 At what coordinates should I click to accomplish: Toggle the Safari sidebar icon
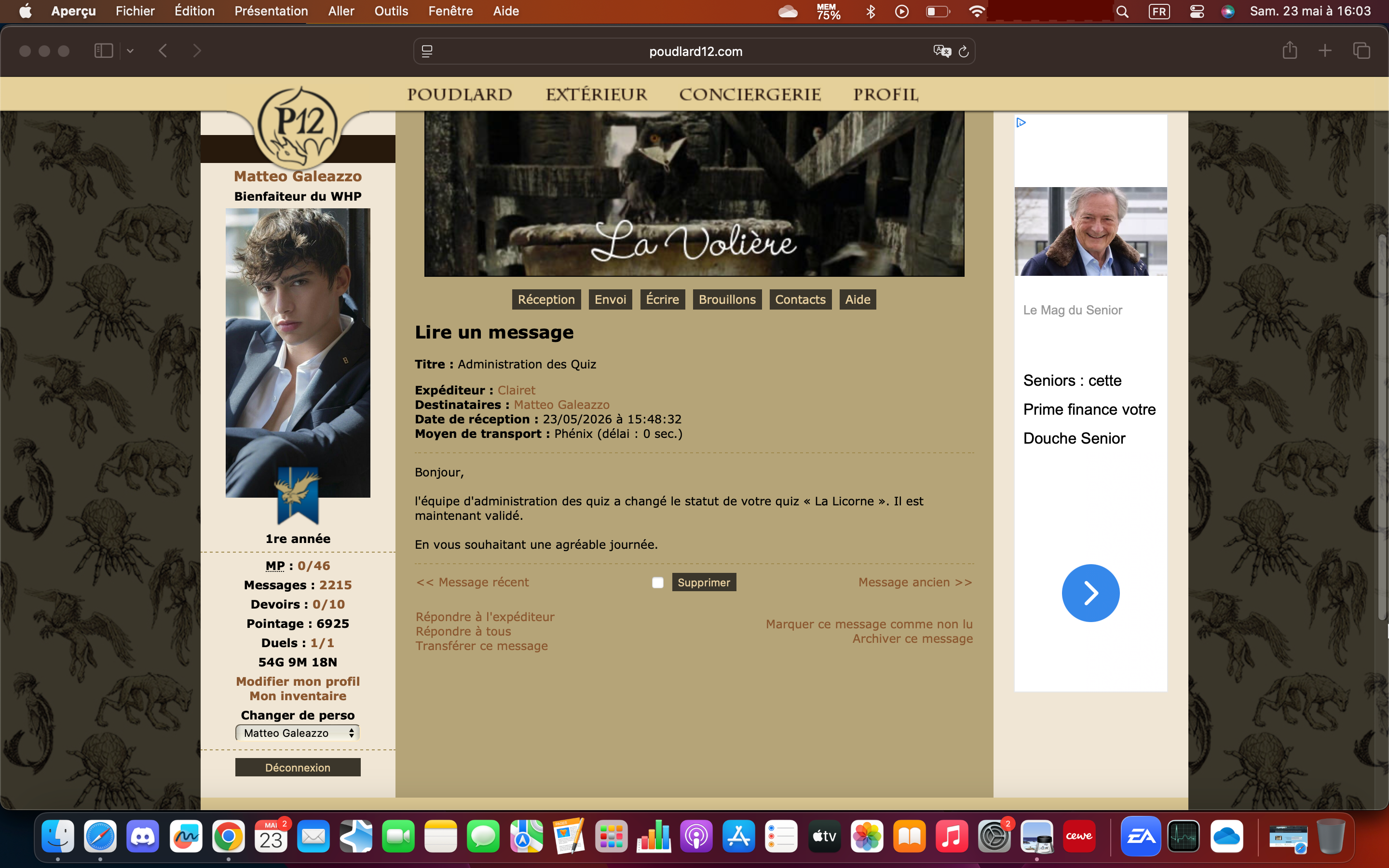point(103,51)
